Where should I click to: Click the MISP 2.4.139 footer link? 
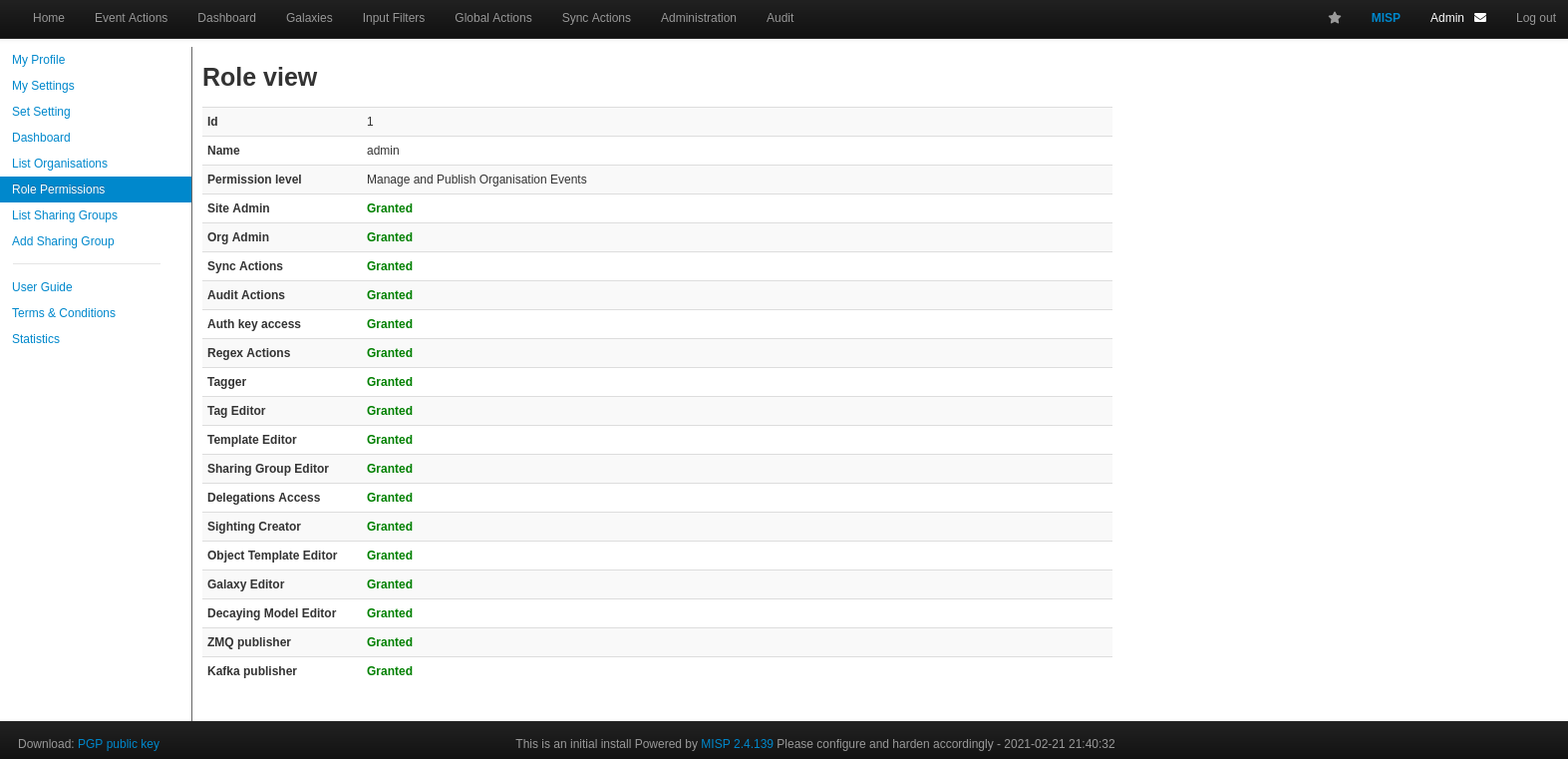[737, 744]
